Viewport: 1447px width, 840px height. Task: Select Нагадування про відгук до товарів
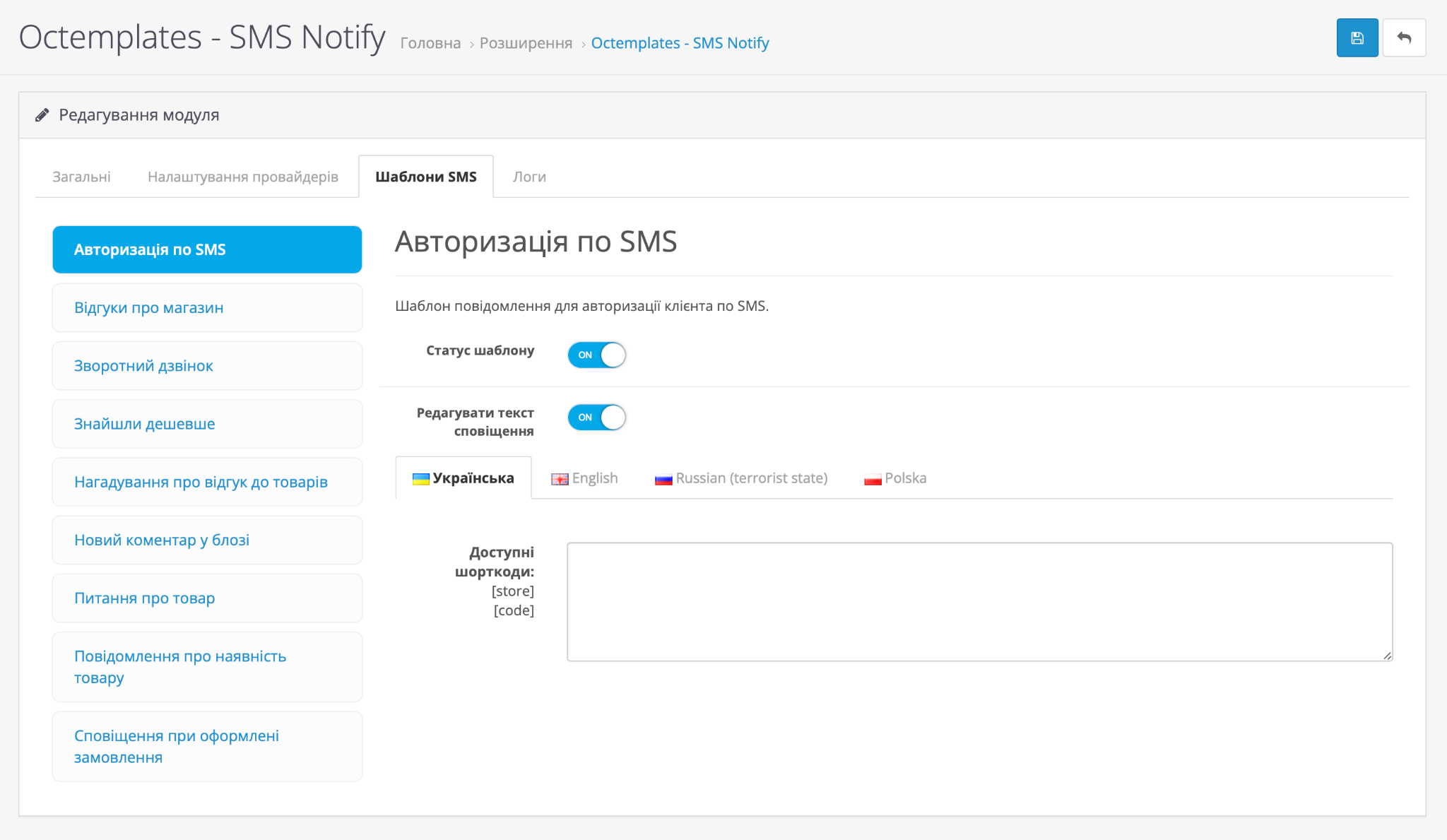pos(207,482)
